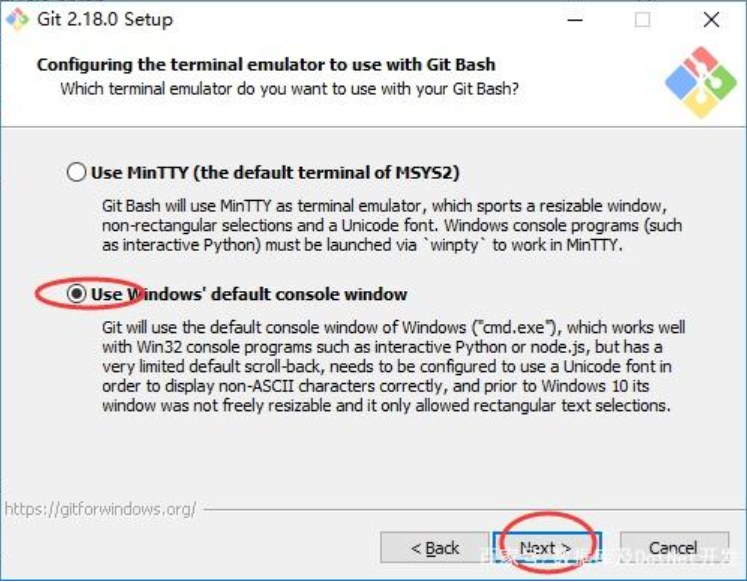This screenshot has height=582, width=747.
Task: Click the 'Use MinTTY (the default terminal of MSYS2)' label
Action: 275,172
